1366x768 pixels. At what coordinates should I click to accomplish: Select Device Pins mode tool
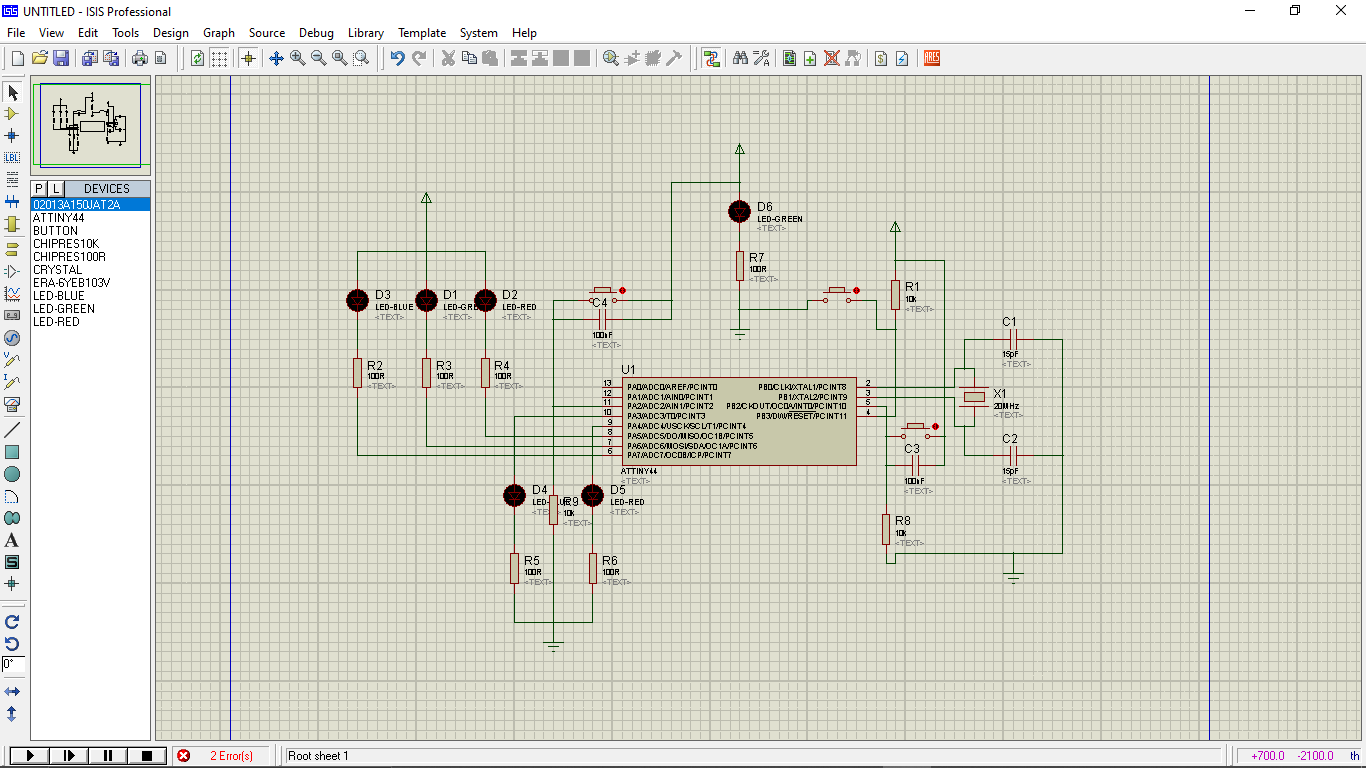(12, 271)
